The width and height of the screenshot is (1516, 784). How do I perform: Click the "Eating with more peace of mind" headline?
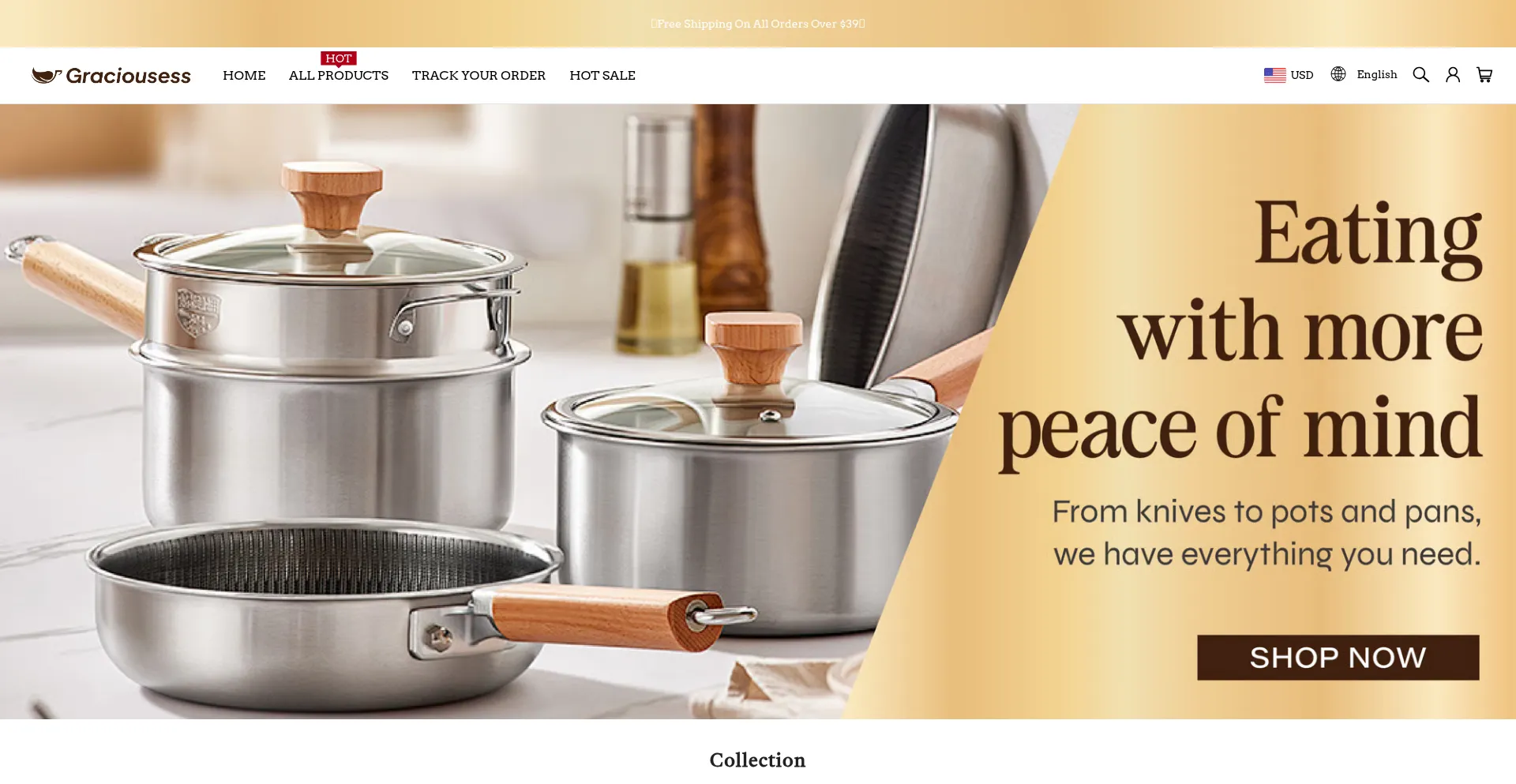click(1240, 332)
